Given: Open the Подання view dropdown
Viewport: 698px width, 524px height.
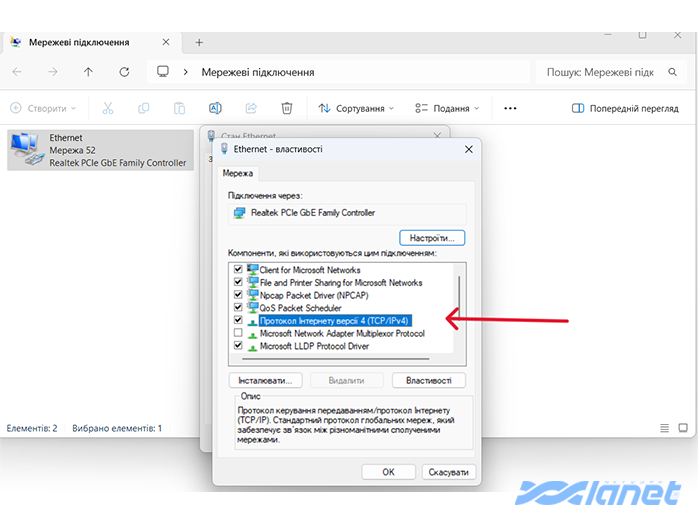Looking at the screenshot, I should [446, 108].
